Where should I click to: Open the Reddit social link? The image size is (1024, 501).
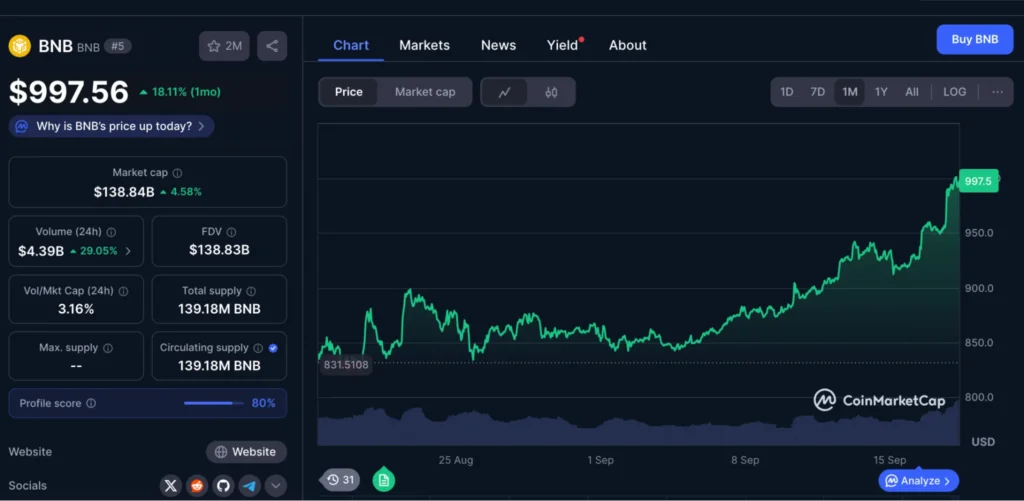(x=197, y=486)
